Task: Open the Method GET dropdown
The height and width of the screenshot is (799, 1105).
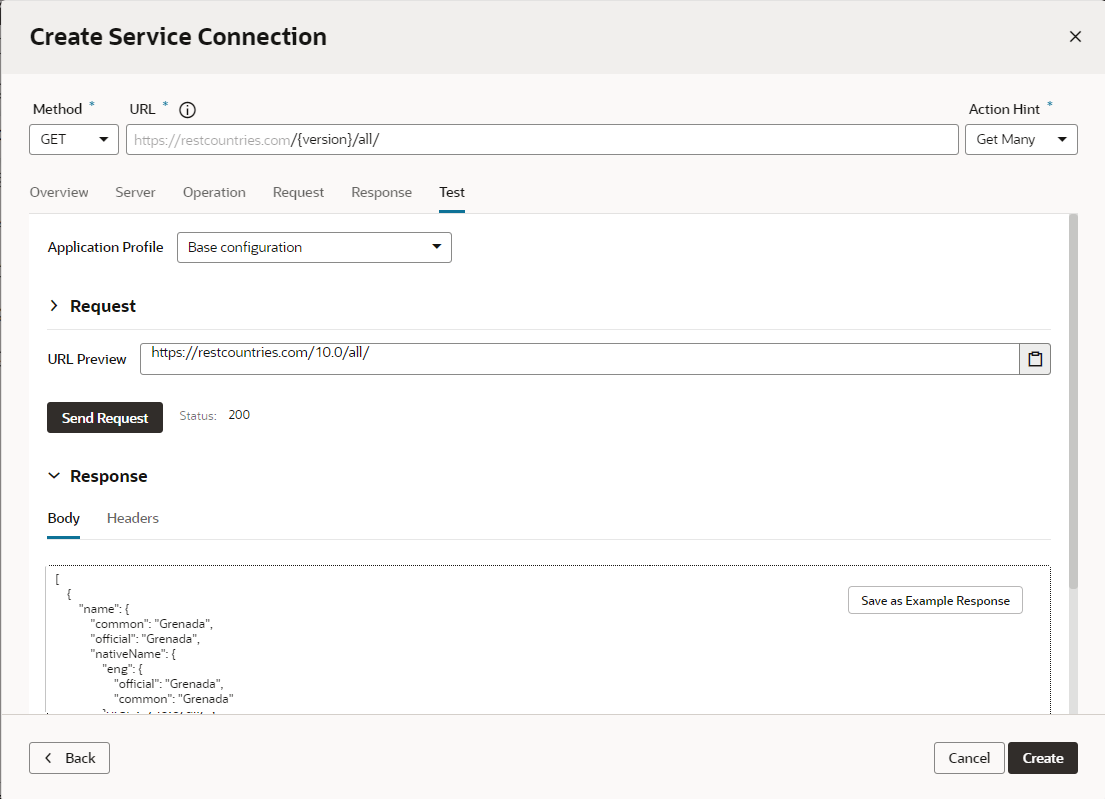Action: [73, 140]
